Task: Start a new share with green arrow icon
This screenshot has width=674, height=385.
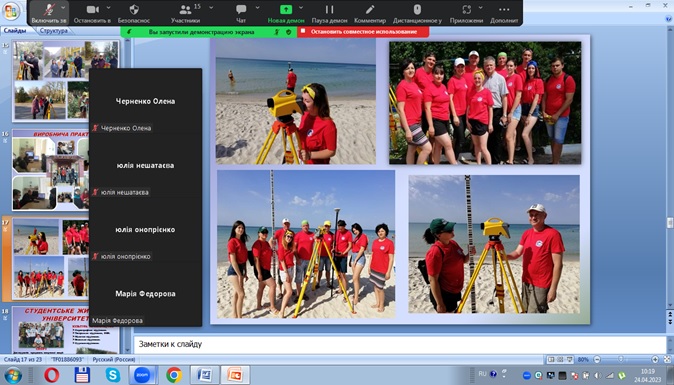Action: [286, 9]
